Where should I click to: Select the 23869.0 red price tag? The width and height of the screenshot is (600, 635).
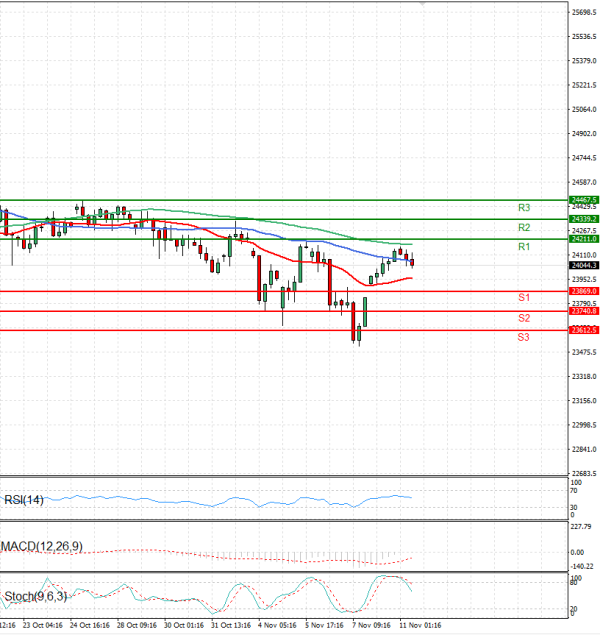click(584, 291)
